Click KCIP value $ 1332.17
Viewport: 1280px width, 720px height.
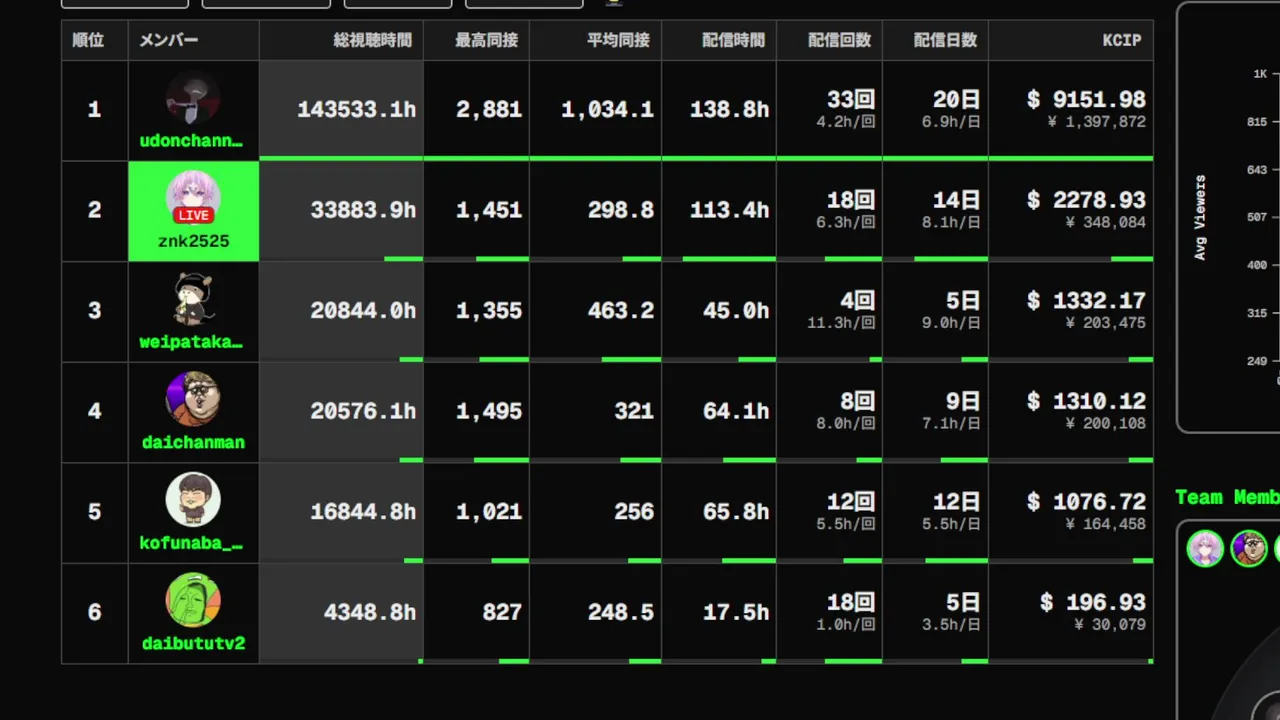tap(1086, 301)
